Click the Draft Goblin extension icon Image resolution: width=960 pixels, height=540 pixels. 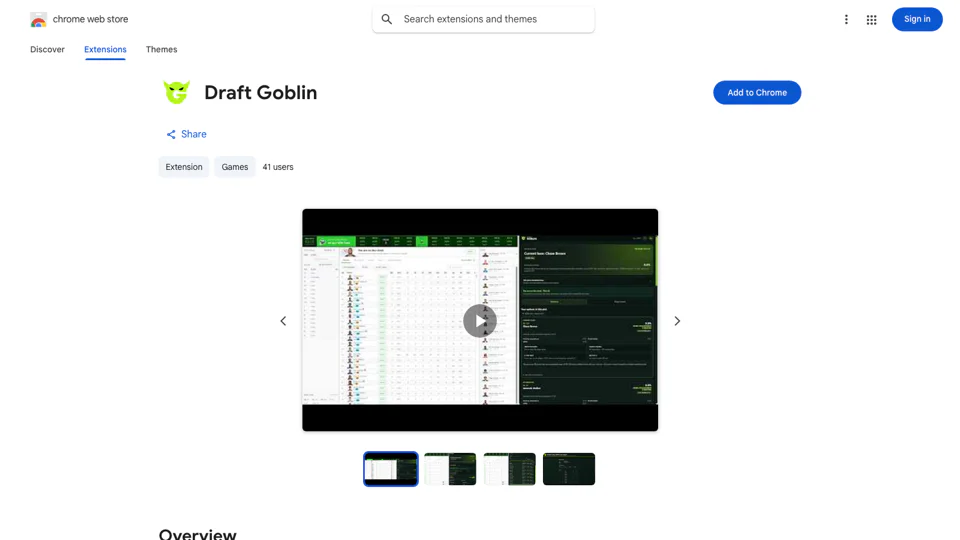[x=176, y=92]
